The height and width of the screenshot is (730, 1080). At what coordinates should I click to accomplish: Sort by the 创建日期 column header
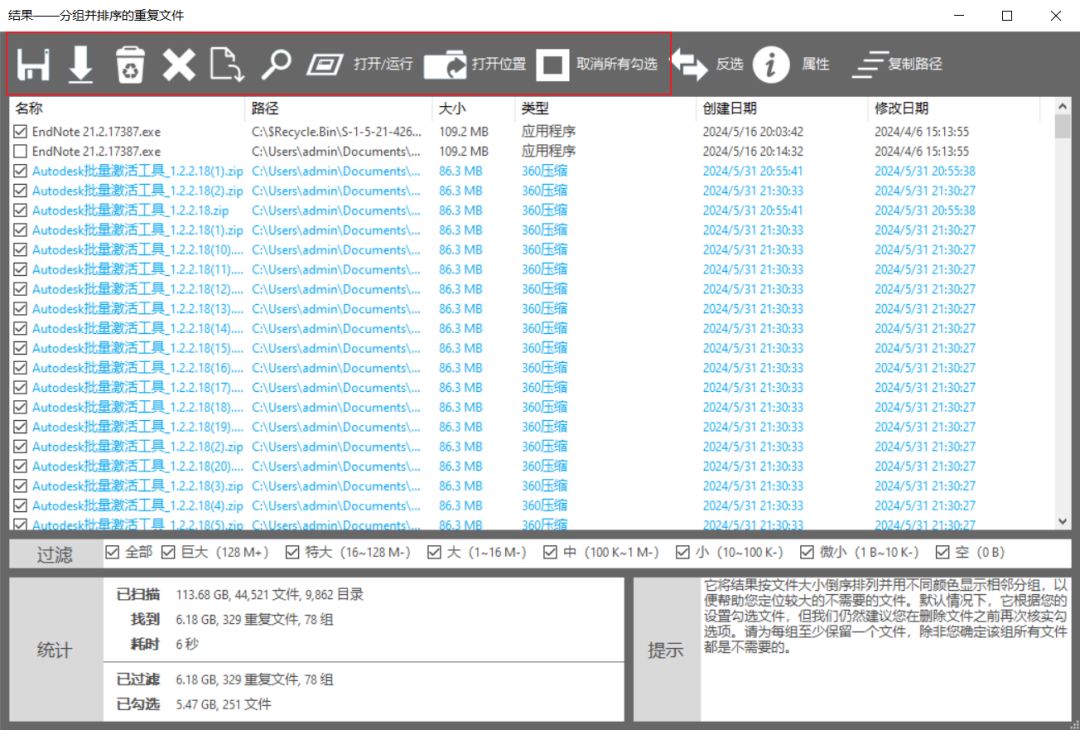point(782,108)
